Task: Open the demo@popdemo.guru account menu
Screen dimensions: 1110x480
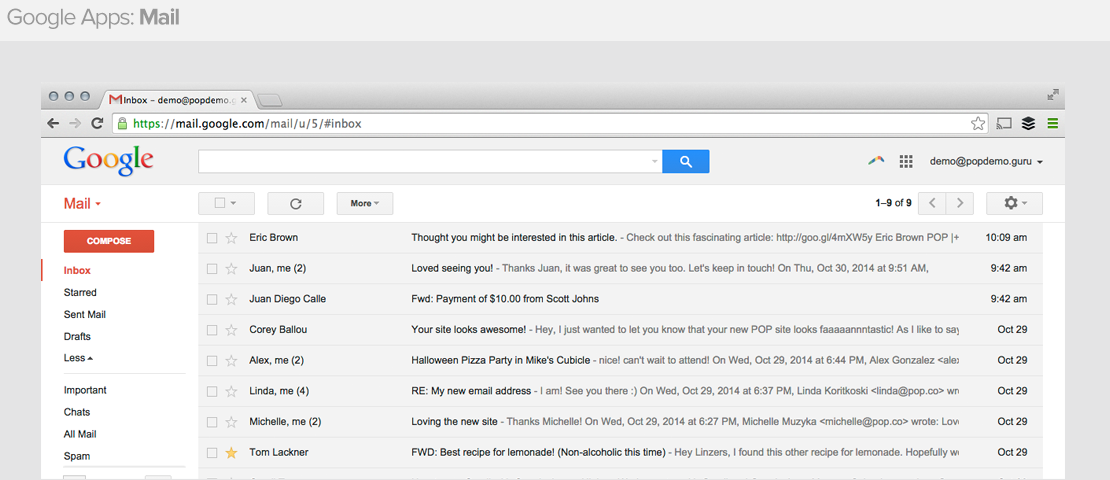Action: point(986,162)
